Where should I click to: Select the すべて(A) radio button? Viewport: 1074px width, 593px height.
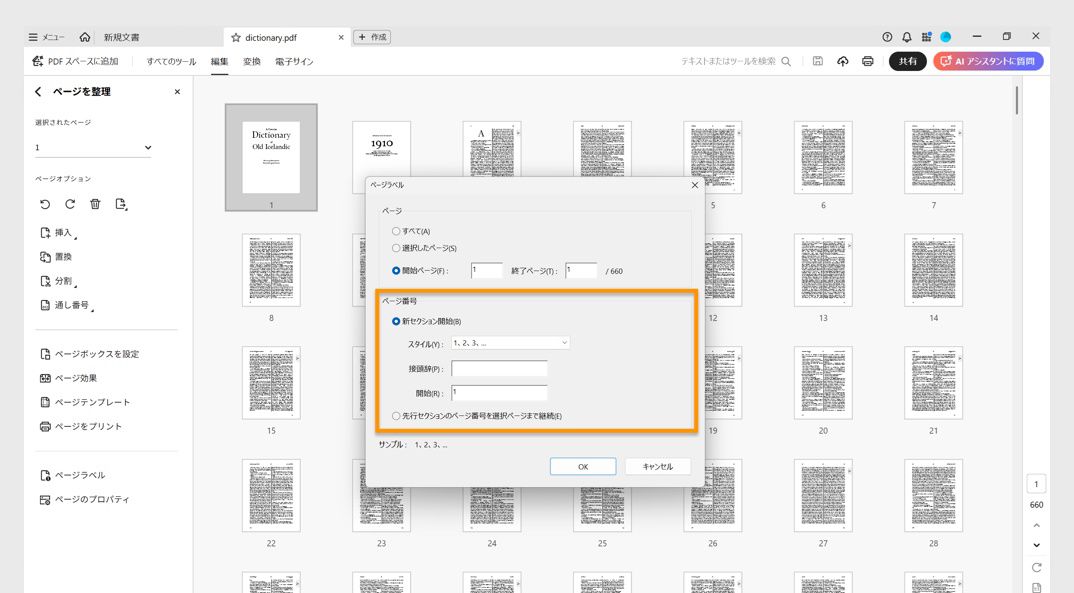click(x=396, y=231)
